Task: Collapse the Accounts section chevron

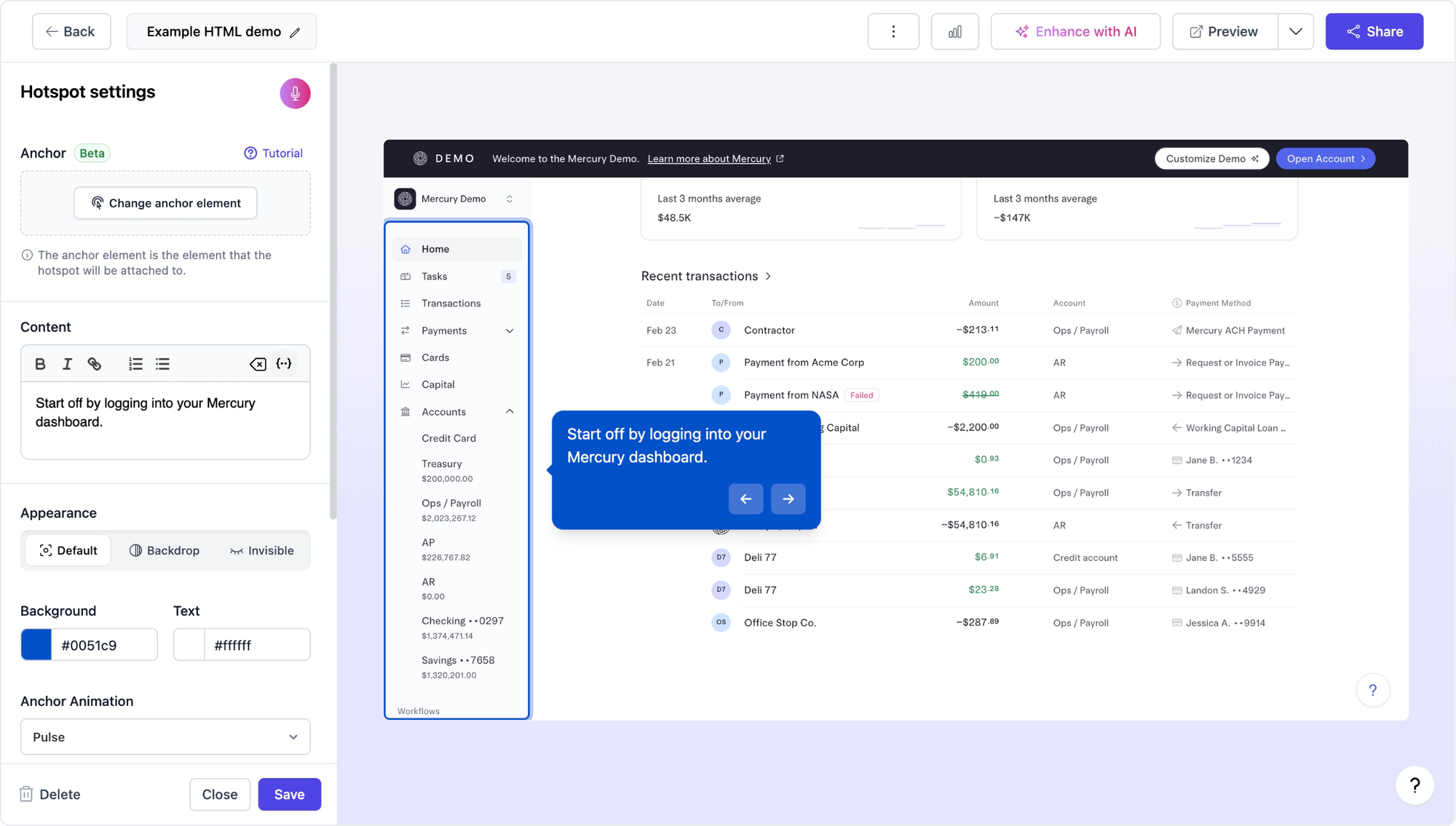Action: pyautogui.click(x=510, y=411)
